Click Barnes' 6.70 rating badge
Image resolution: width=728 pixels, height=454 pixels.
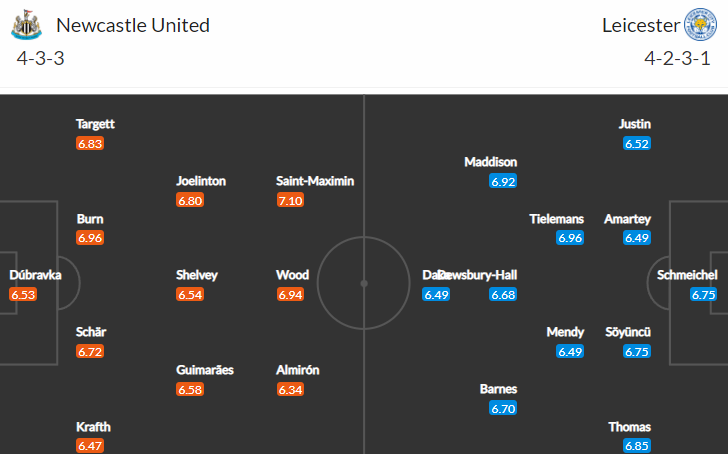click(503, 408)
